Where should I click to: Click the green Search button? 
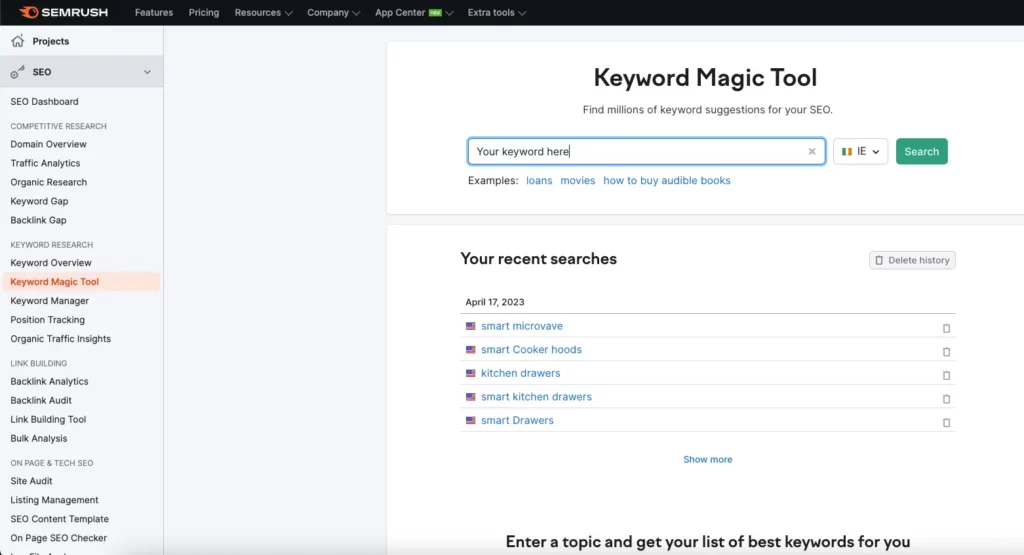pos(921,151)
